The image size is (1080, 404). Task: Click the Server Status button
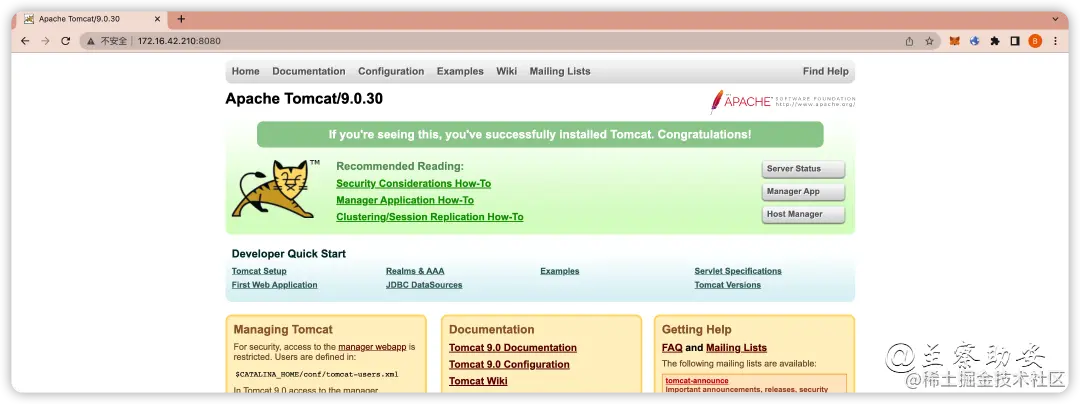[803, 169]
